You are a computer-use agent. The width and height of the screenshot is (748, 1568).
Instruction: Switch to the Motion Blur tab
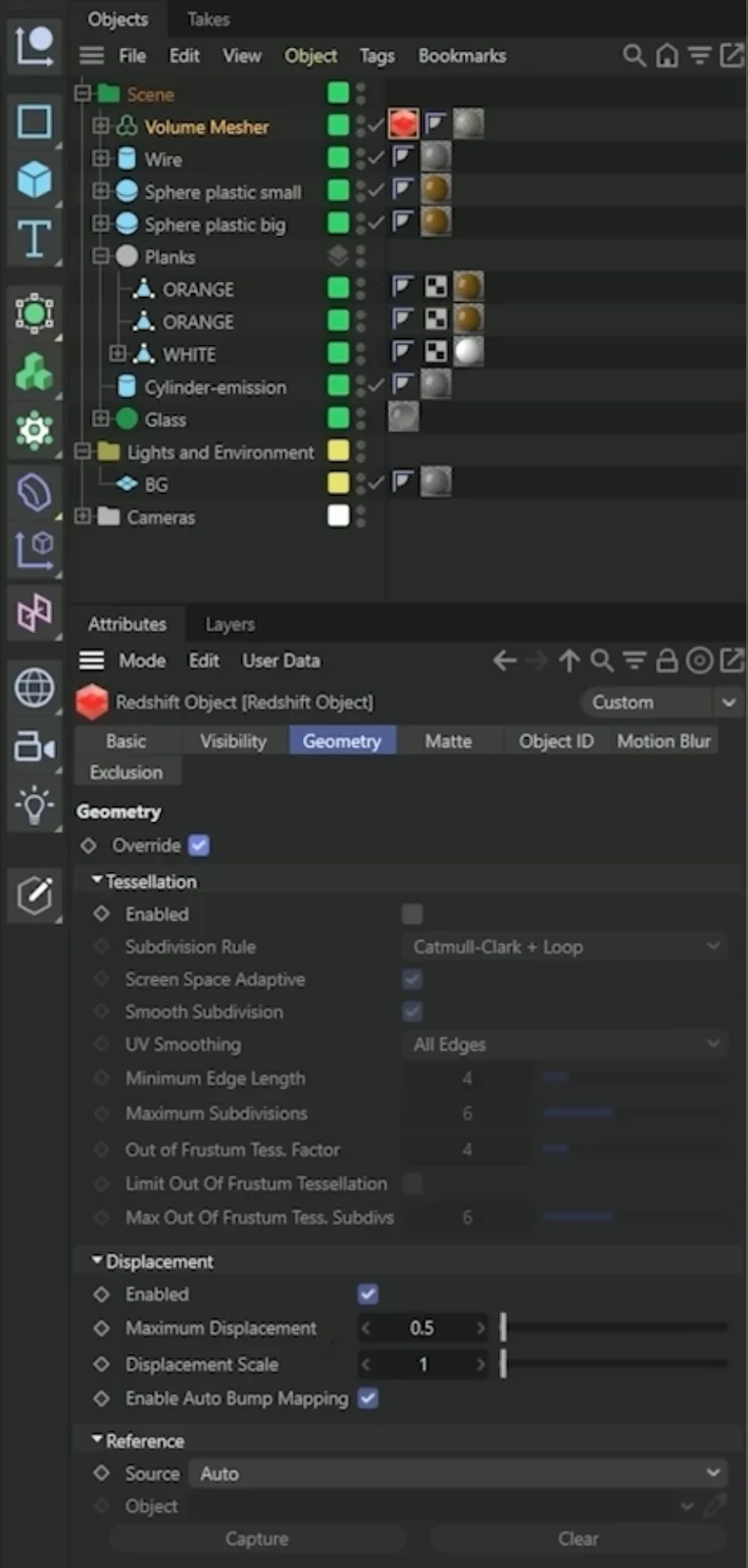664,741
